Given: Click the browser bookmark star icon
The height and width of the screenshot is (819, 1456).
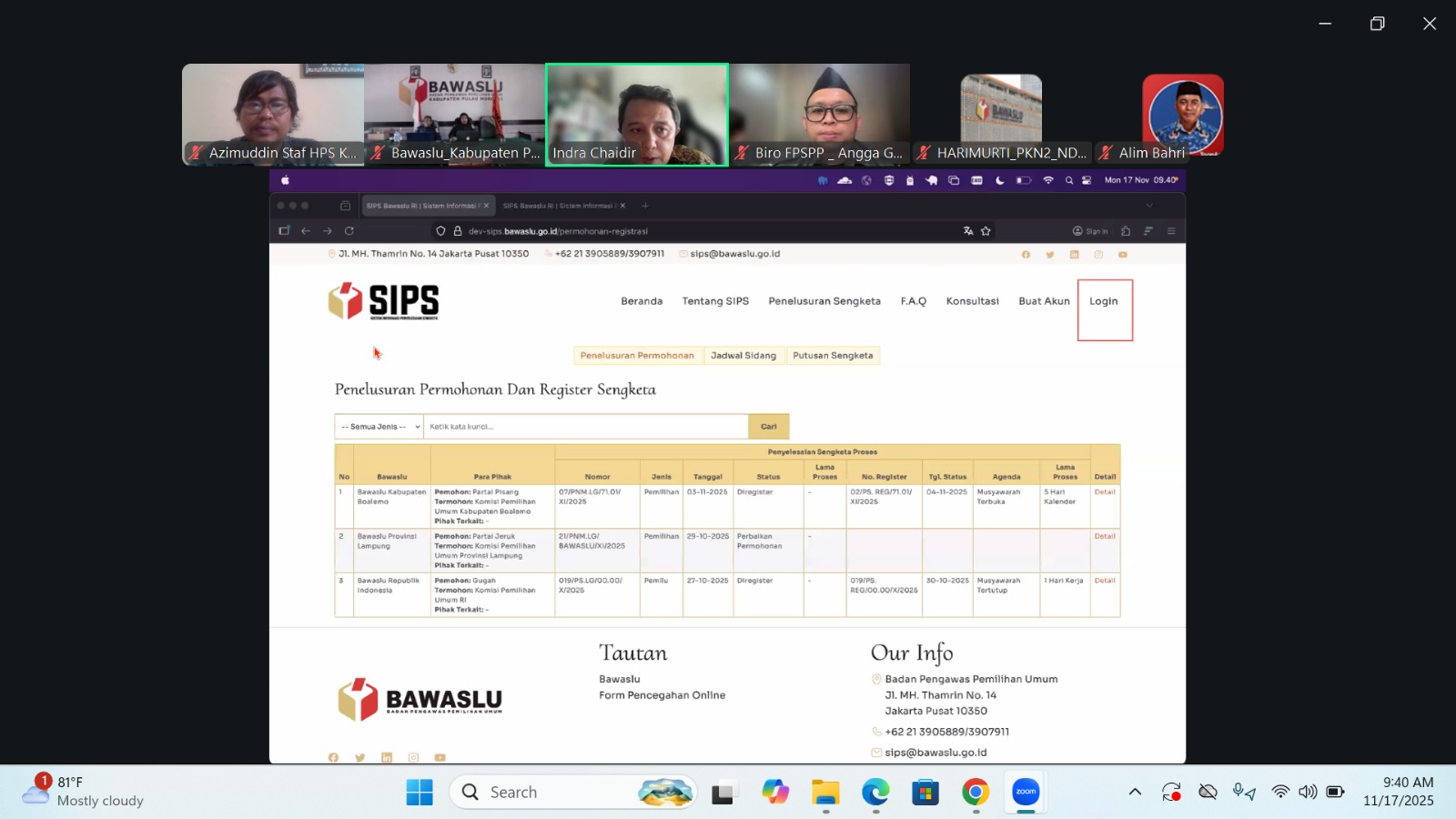Looking at the screenshot, I should pos(986,231).
